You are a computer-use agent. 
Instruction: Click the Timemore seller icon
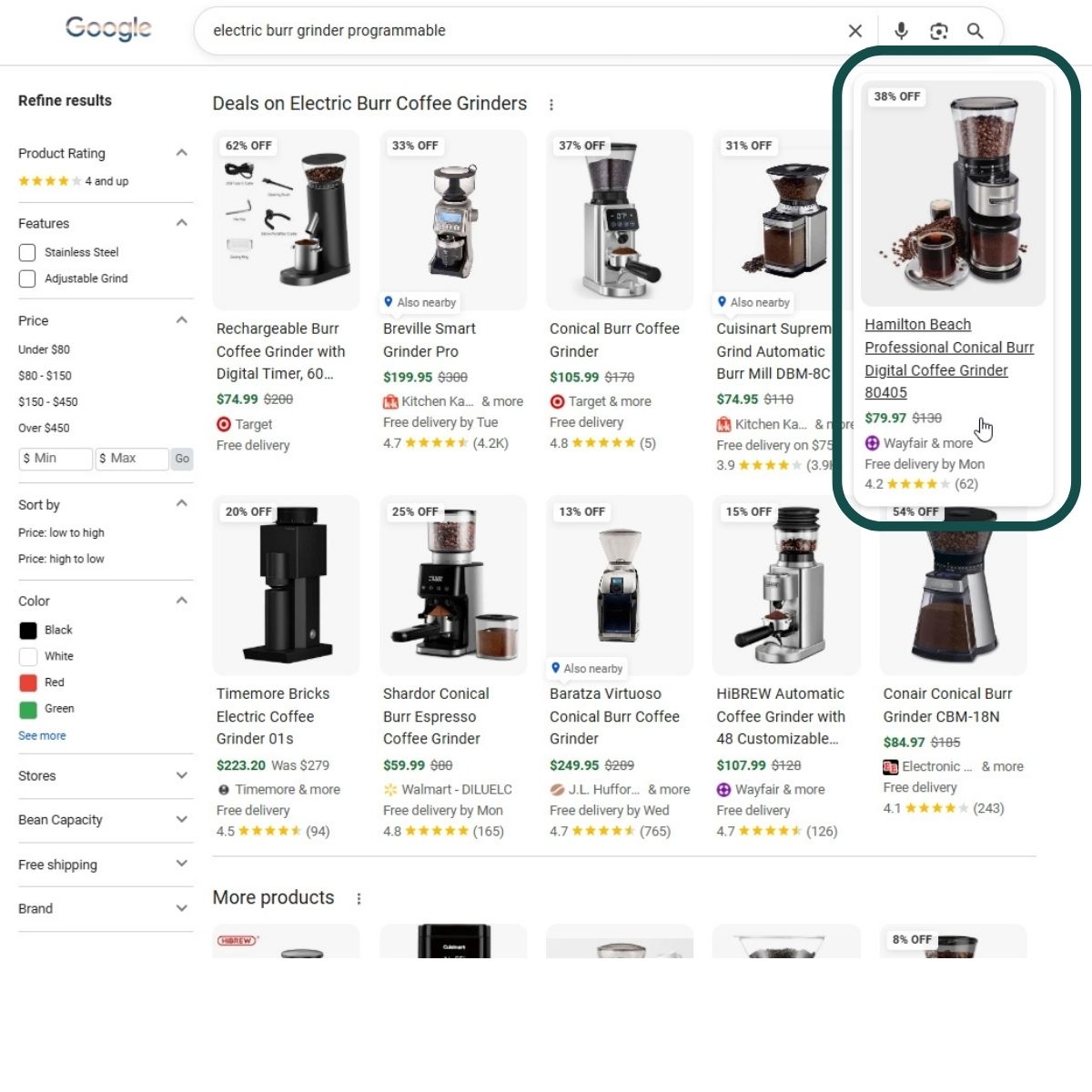coord(224,789)
